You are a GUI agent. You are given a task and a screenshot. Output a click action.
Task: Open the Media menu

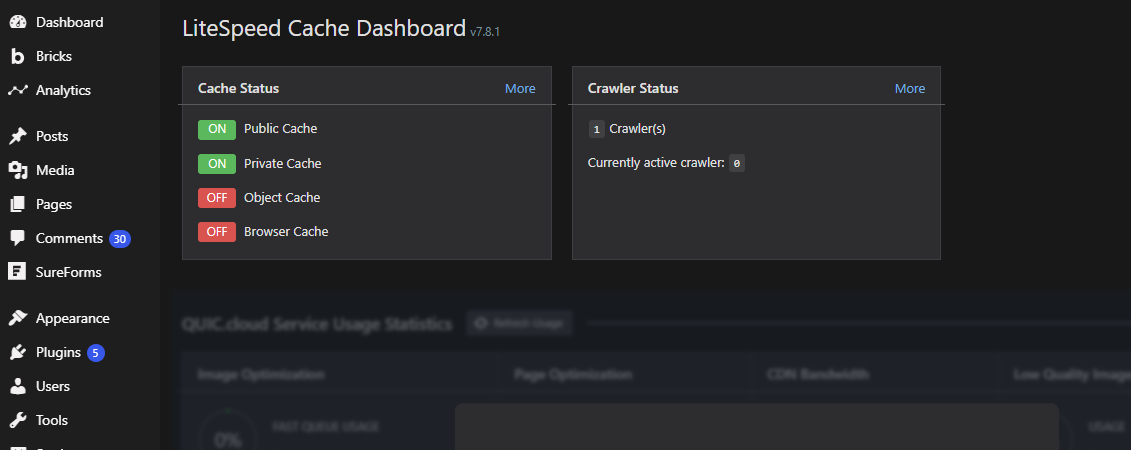coord(55,170)
